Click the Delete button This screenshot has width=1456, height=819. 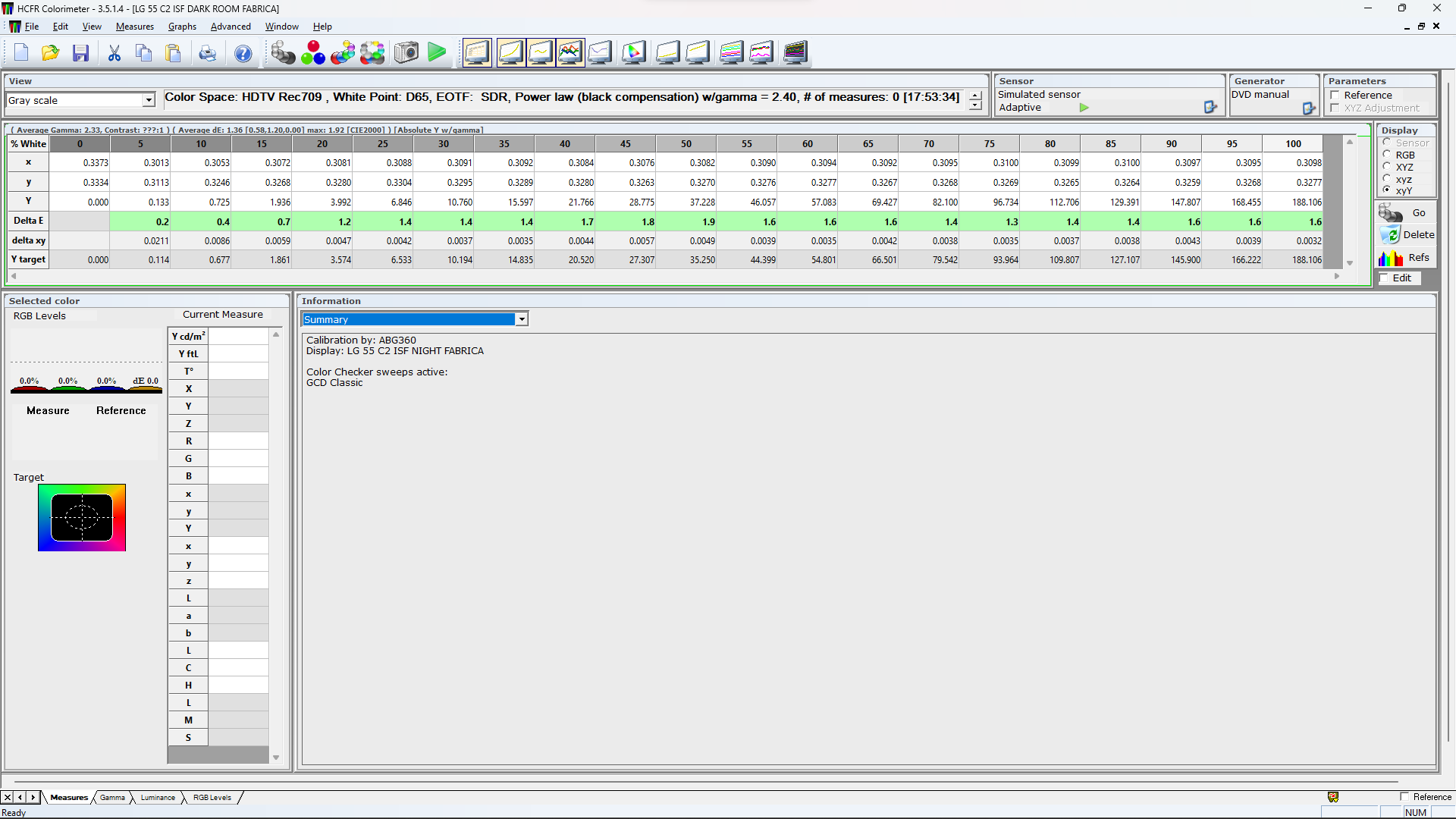1407,235
